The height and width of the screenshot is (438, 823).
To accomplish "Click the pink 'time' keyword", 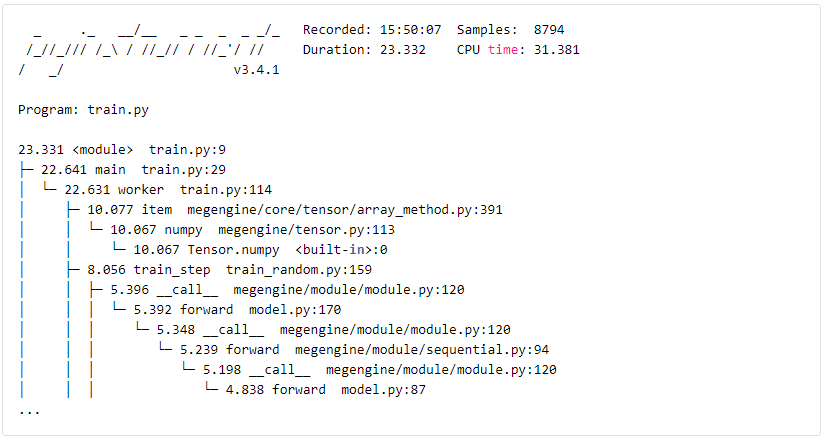I will [503, 50].
